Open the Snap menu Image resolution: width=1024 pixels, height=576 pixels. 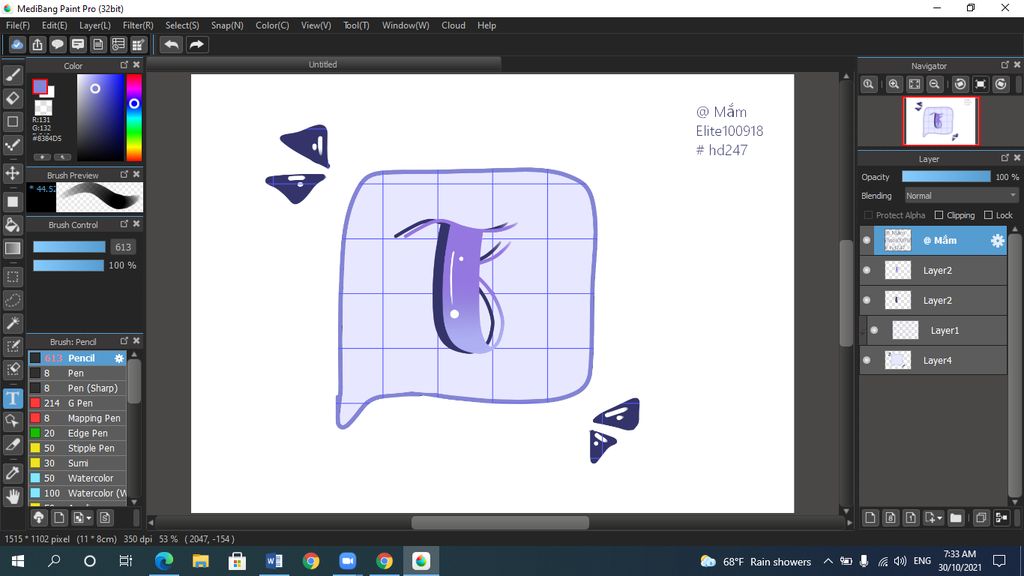click(227, 25)
